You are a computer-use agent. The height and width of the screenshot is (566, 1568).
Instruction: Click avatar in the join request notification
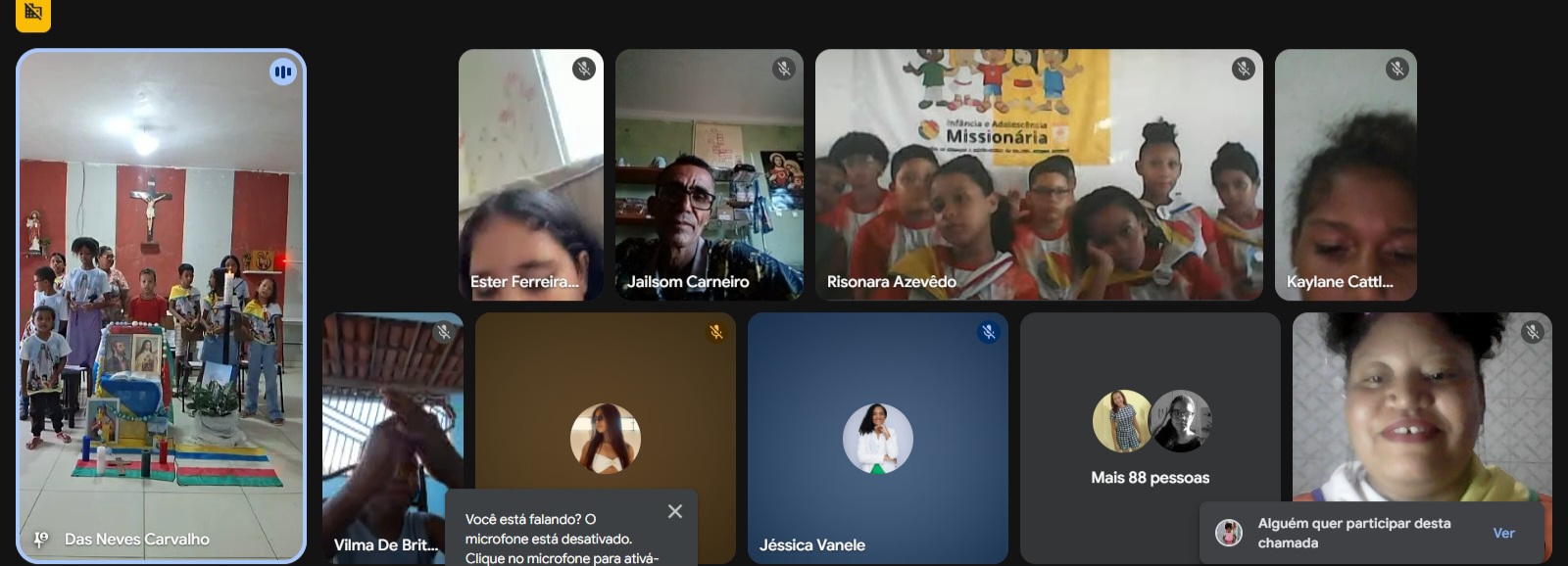coord(1229,533)
